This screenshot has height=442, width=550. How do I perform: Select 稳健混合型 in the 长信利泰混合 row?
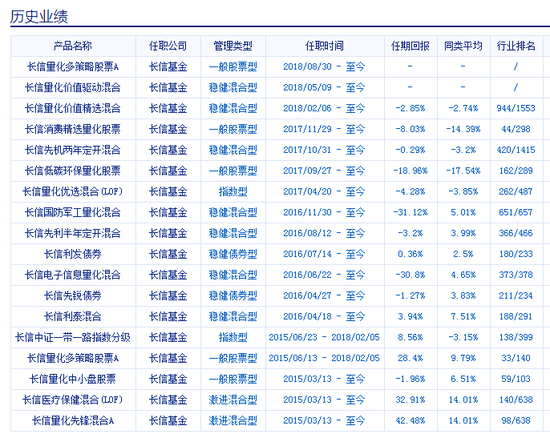(x=233, y=317)
